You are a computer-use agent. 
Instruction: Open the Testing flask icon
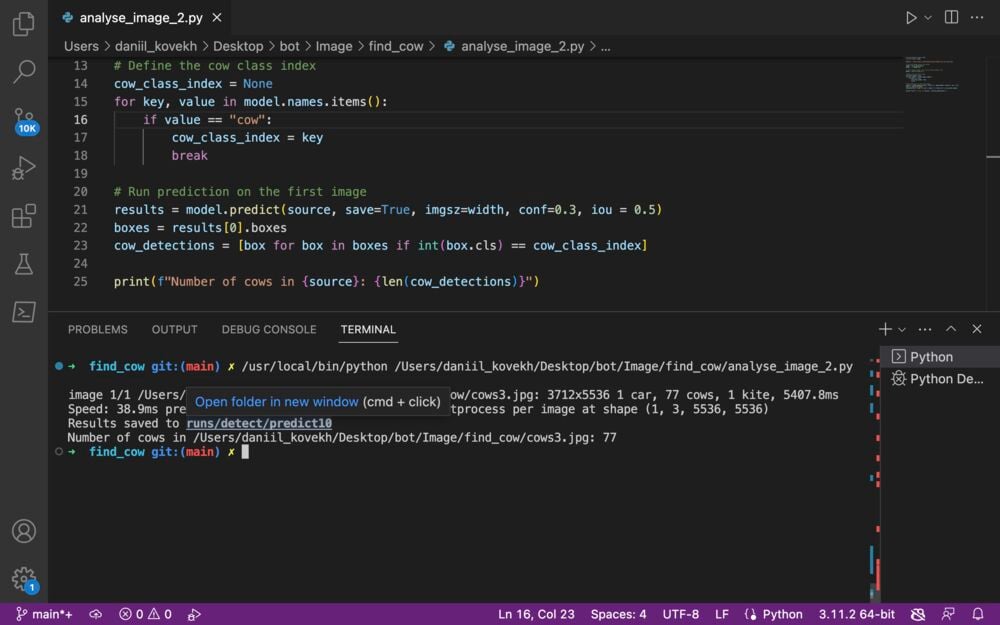click(24, 264)
